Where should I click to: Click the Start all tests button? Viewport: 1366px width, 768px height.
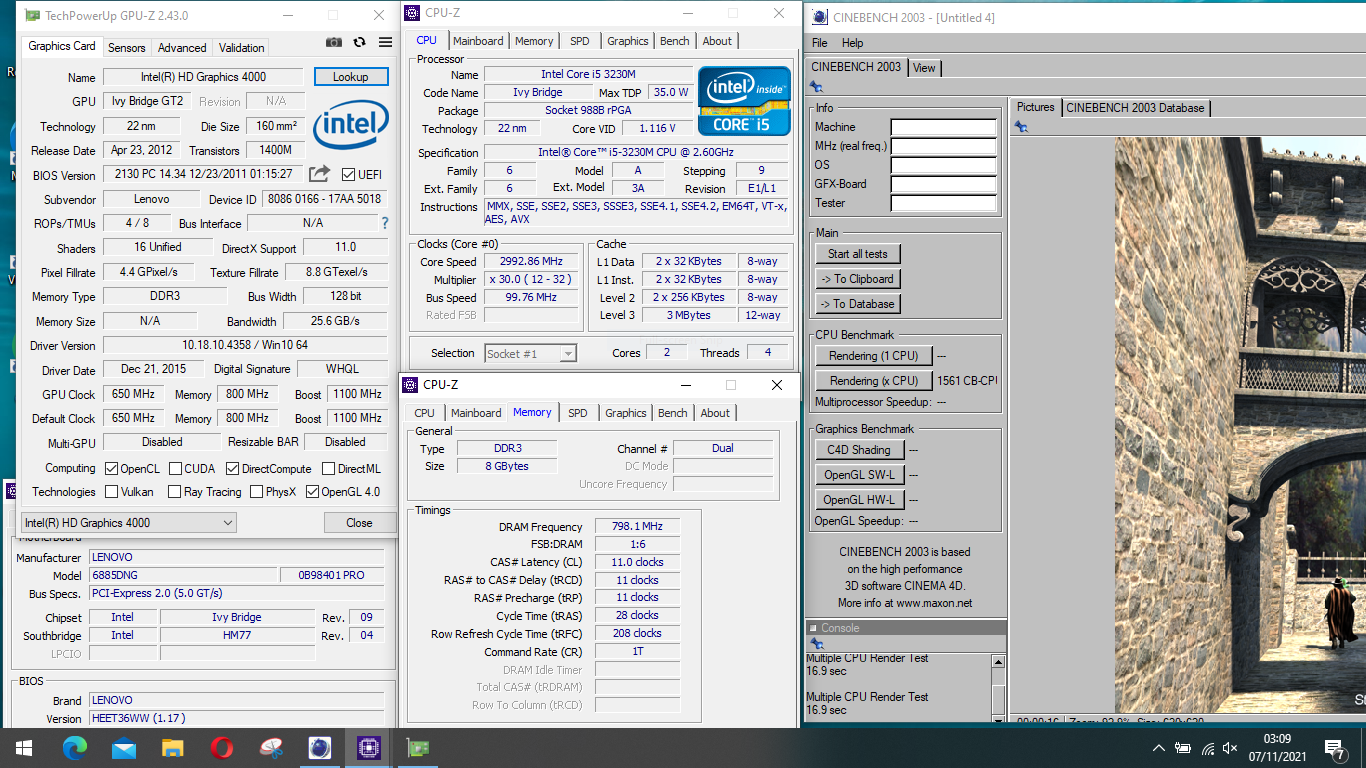point(858,254)
